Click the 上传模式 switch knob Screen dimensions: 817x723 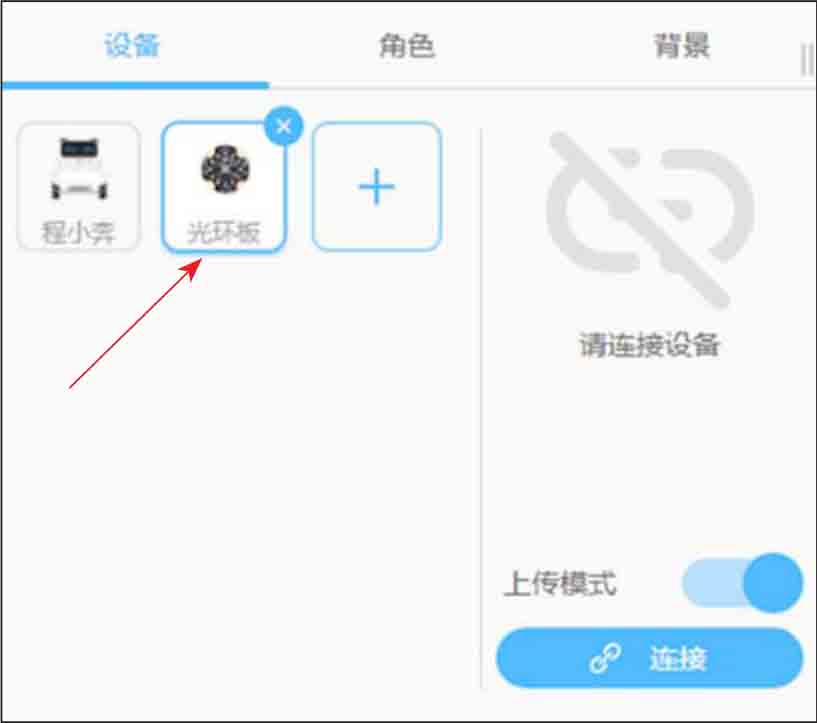(x=773, y=583)
